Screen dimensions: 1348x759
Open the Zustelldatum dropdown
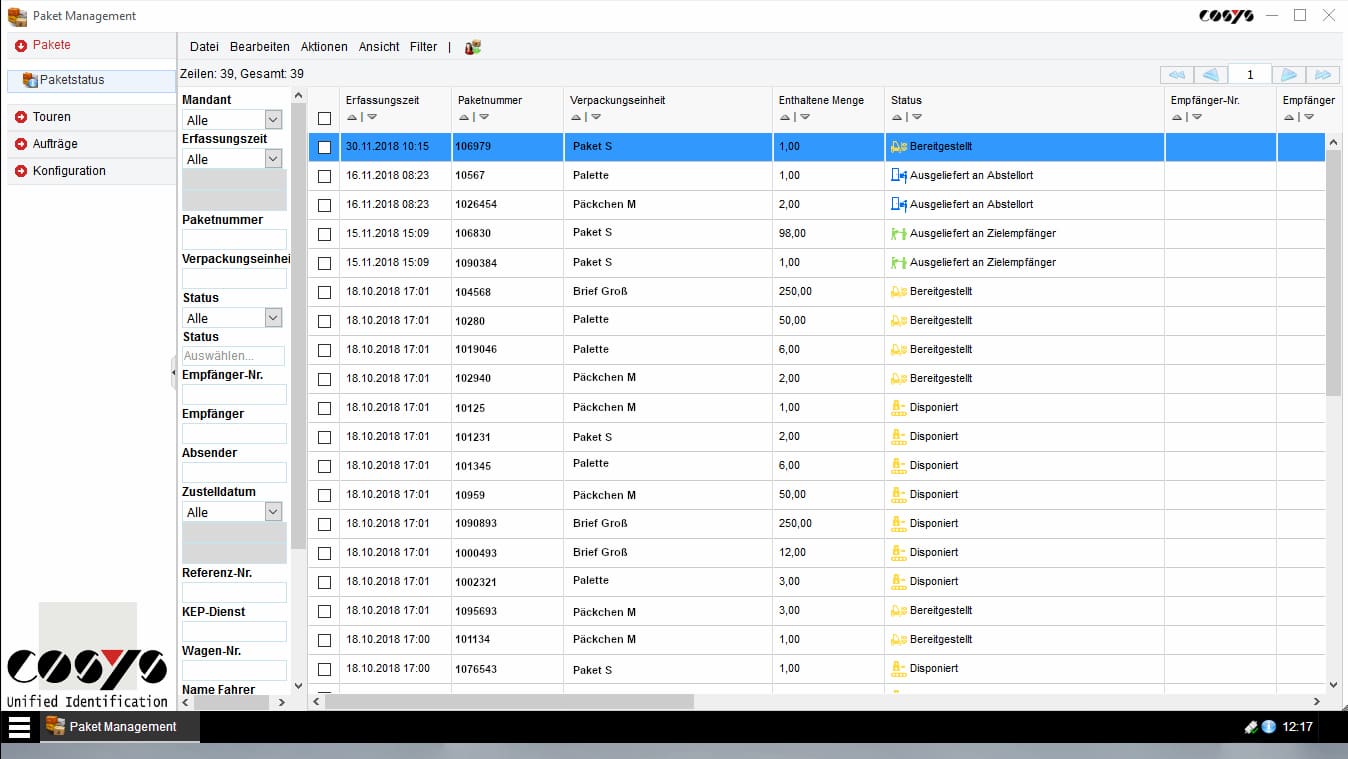(x=231, y=512)
